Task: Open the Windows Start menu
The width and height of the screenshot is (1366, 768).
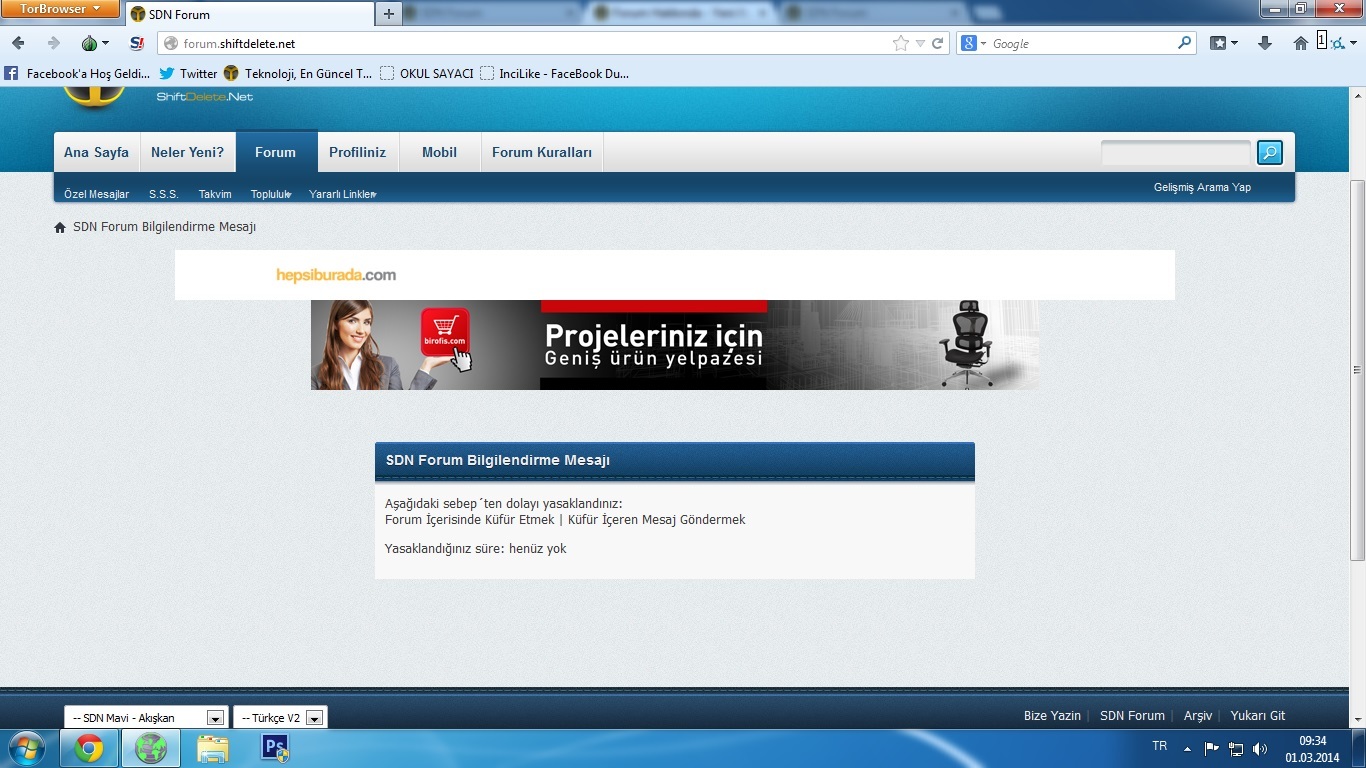Action: click(x=26, y=748)
